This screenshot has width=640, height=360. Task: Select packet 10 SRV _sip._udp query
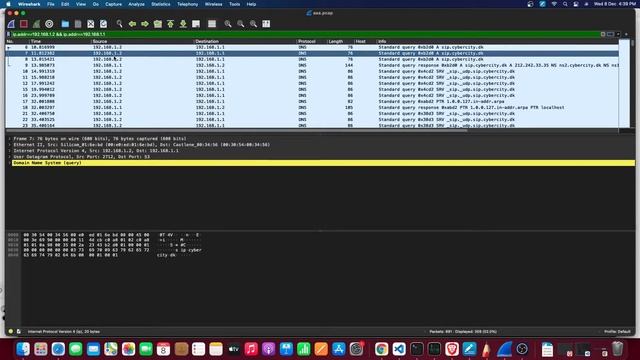tap(312, 71)
